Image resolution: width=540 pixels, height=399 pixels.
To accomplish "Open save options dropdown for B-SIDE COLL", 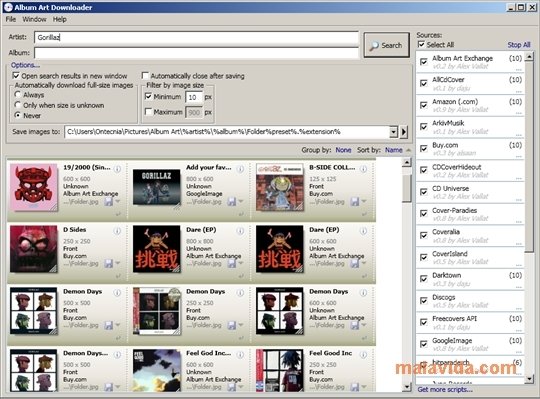I will pyautogui.click(x=364, y=201).
